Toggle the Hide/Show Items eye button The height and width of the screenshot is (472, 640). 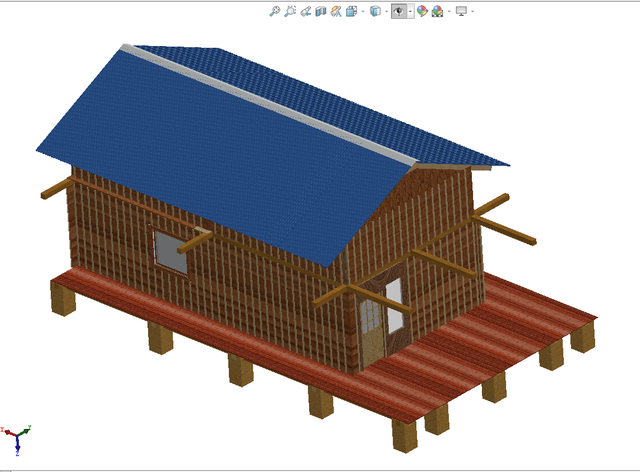pos(399,11)
